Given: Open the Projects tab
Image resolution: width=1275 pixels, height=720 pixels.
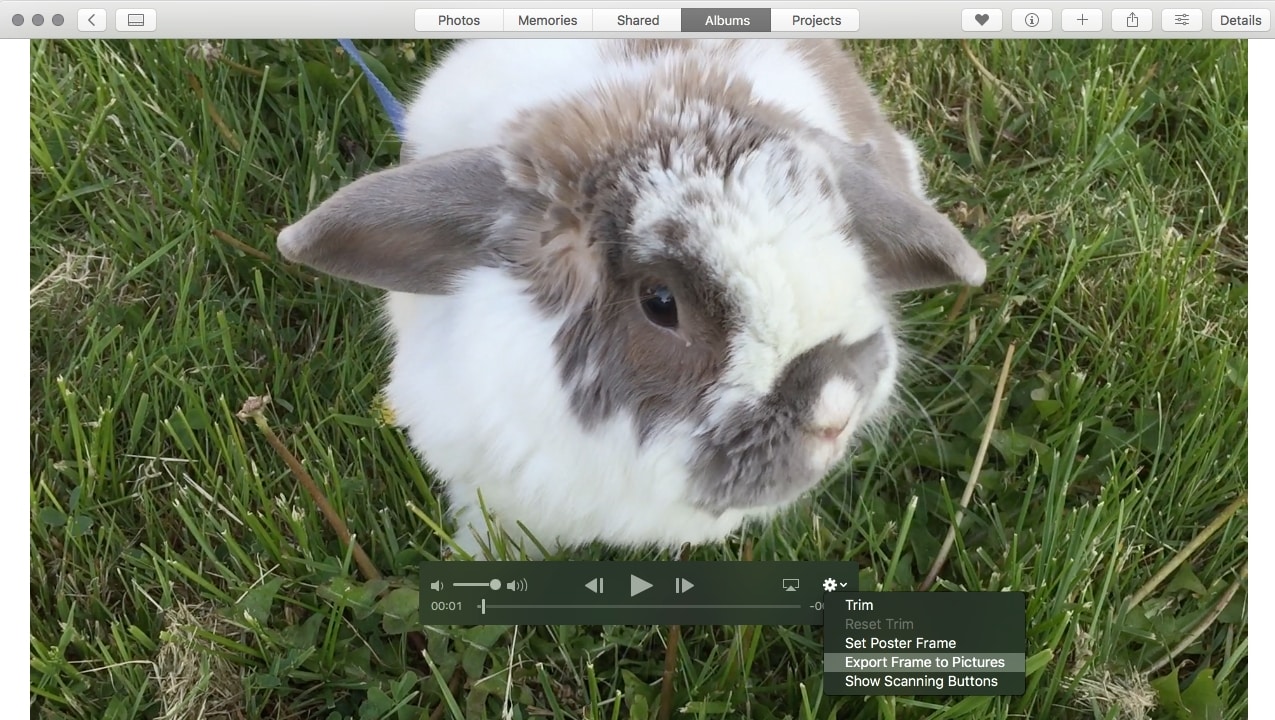Looking at the screenshot, I should 815,19.
